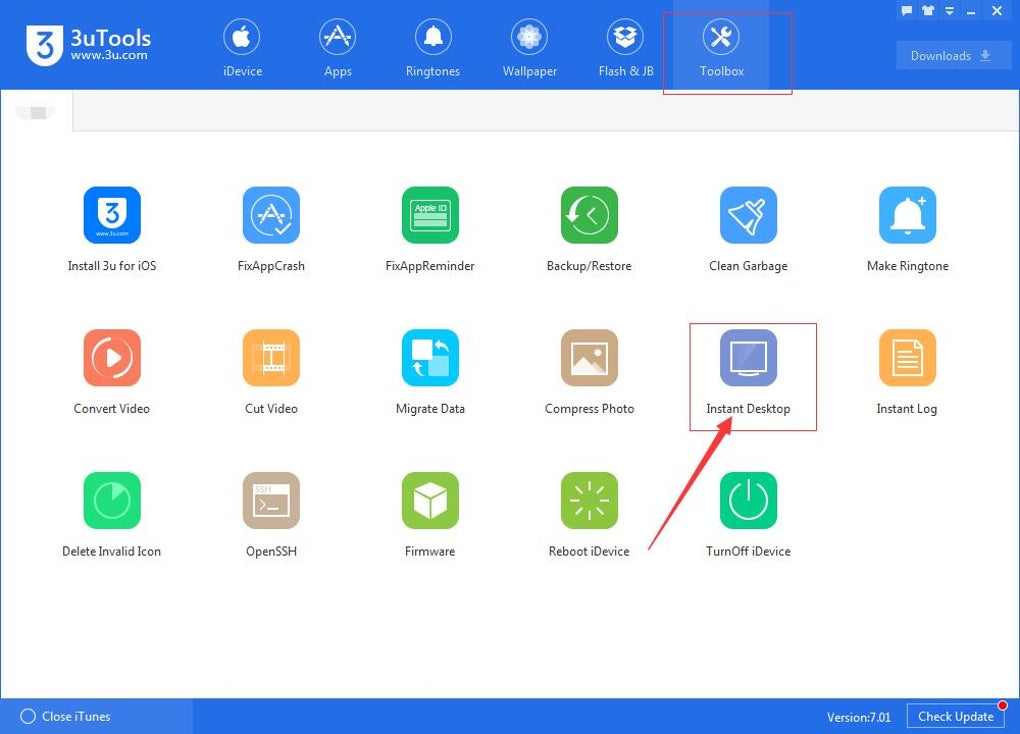Close the 3uTools window

997,10
